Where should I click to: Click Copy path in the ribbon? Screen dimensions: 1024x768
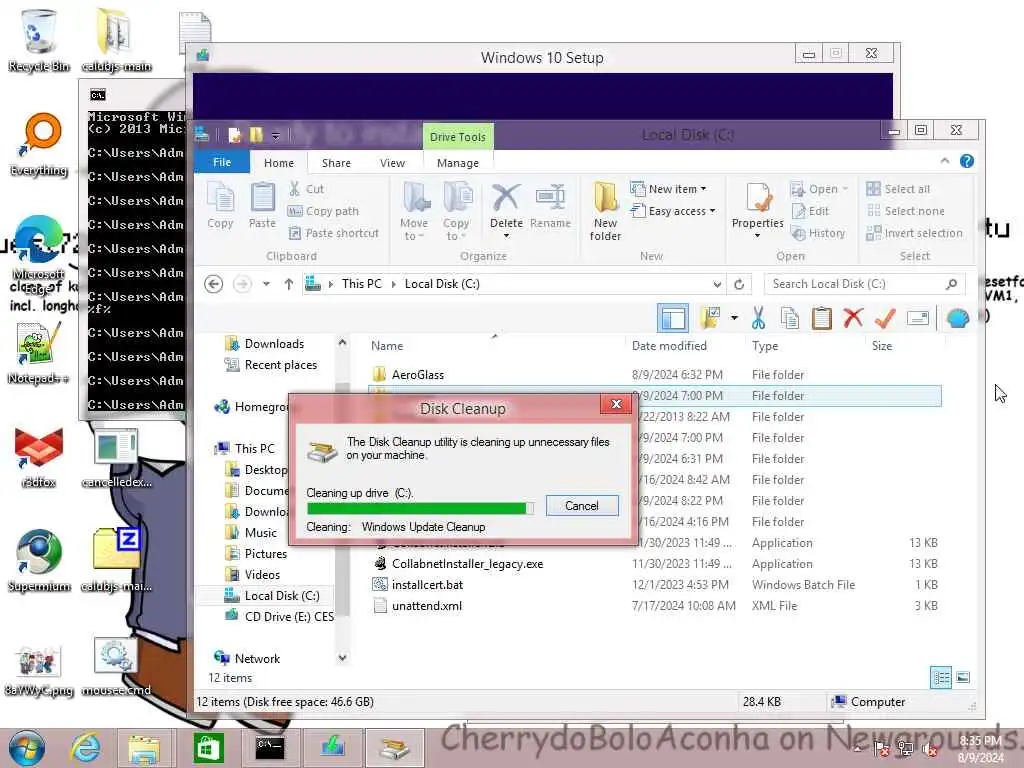323,211
